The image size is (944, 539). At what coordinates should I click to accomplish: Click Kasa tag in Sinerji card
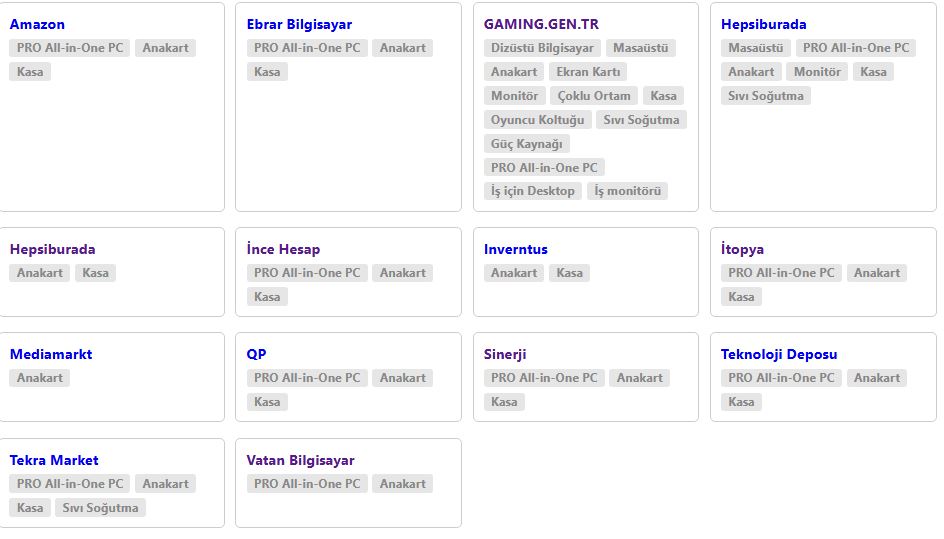point(505,402)
